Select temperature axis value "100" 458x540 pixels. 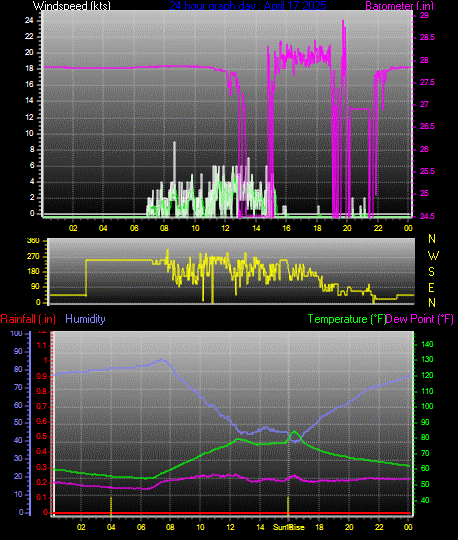click(427, 406)
